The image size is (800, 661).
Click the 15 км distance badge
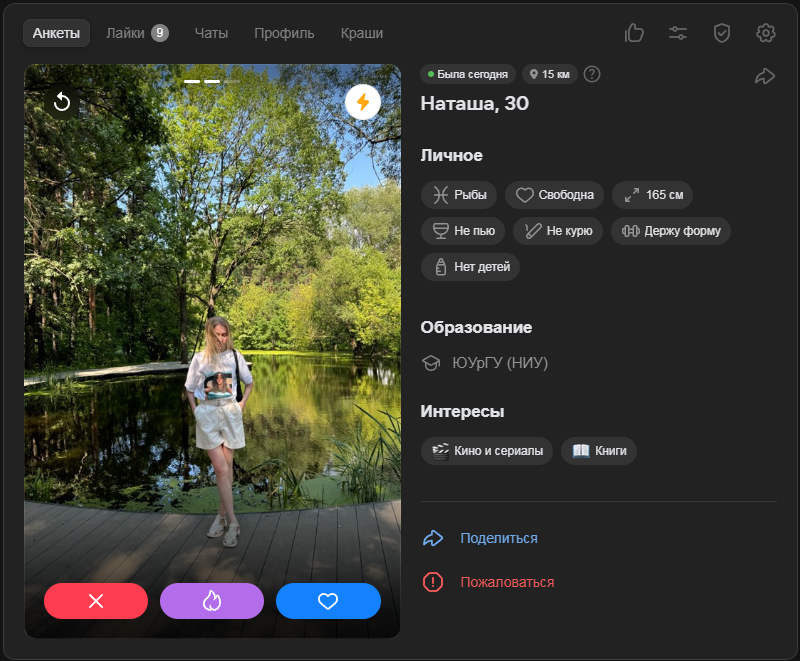tap(549, 74)
